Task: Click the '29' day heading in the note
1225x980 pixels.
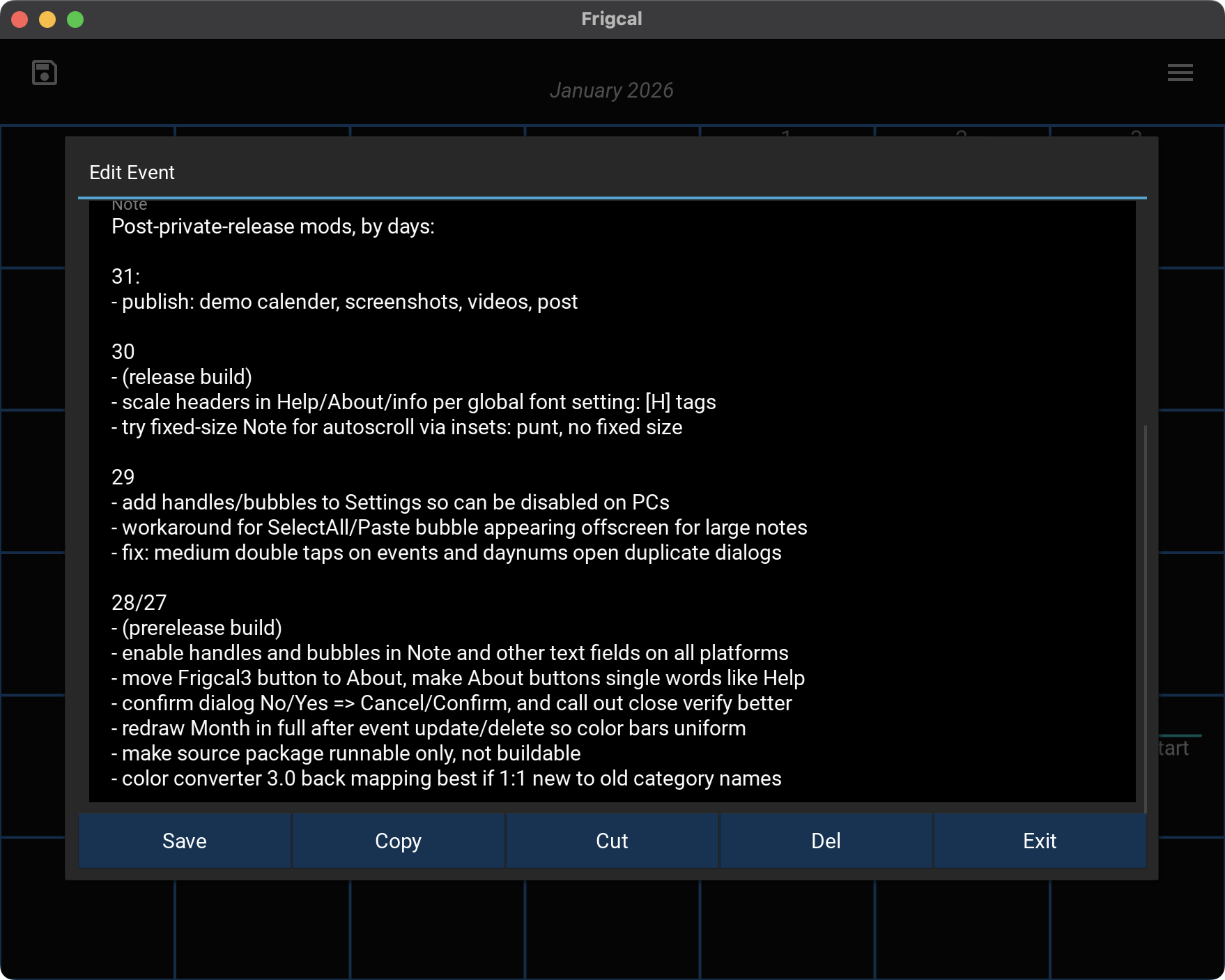Action: point(123,477)
